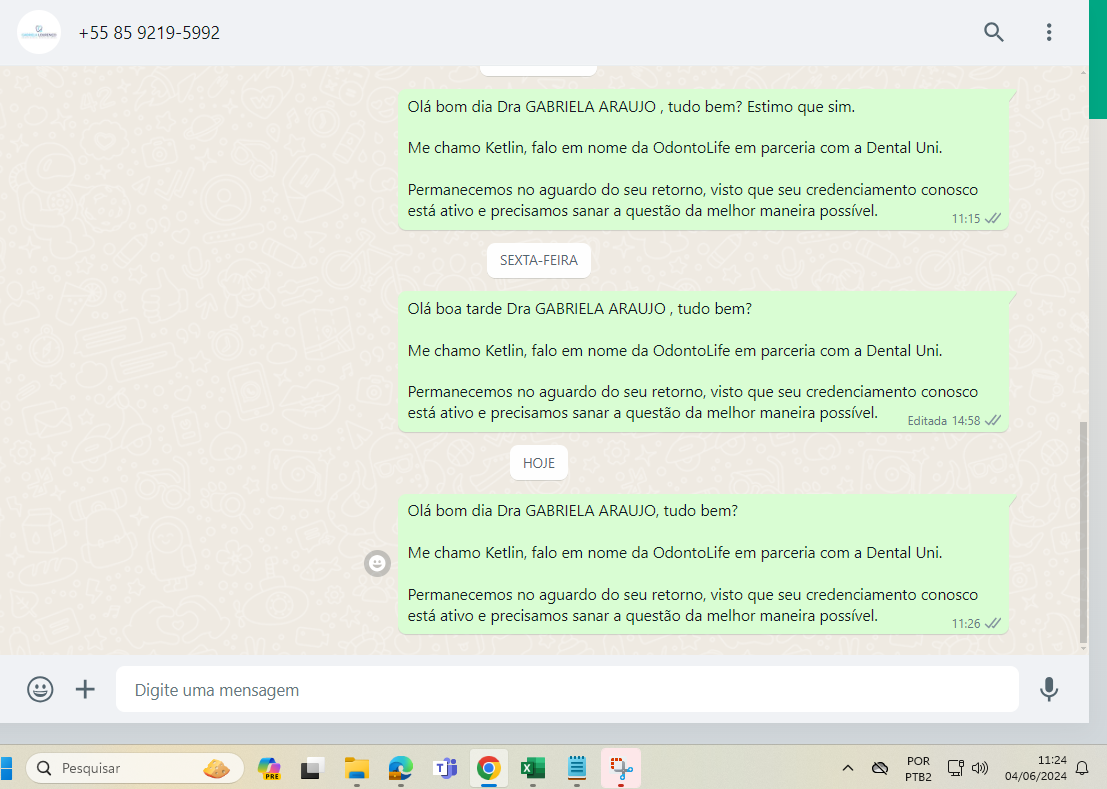Screen dimensions: 1107x789
Task: Start a voice message with microphone
Action: tap(1049, 689)
